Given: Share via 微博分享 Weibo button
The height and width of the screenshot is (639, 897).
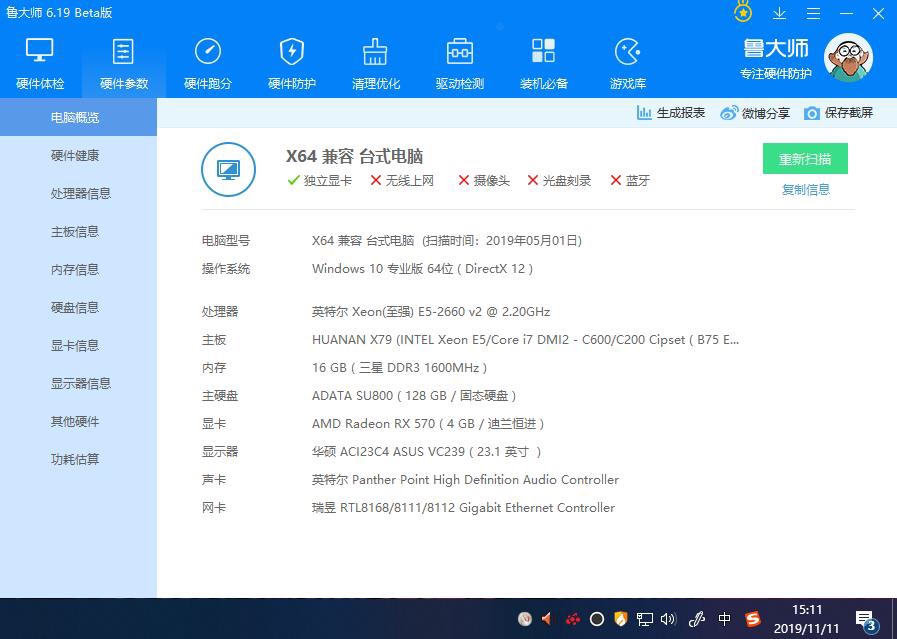Looking at the screenshot, I should [755, 113].
